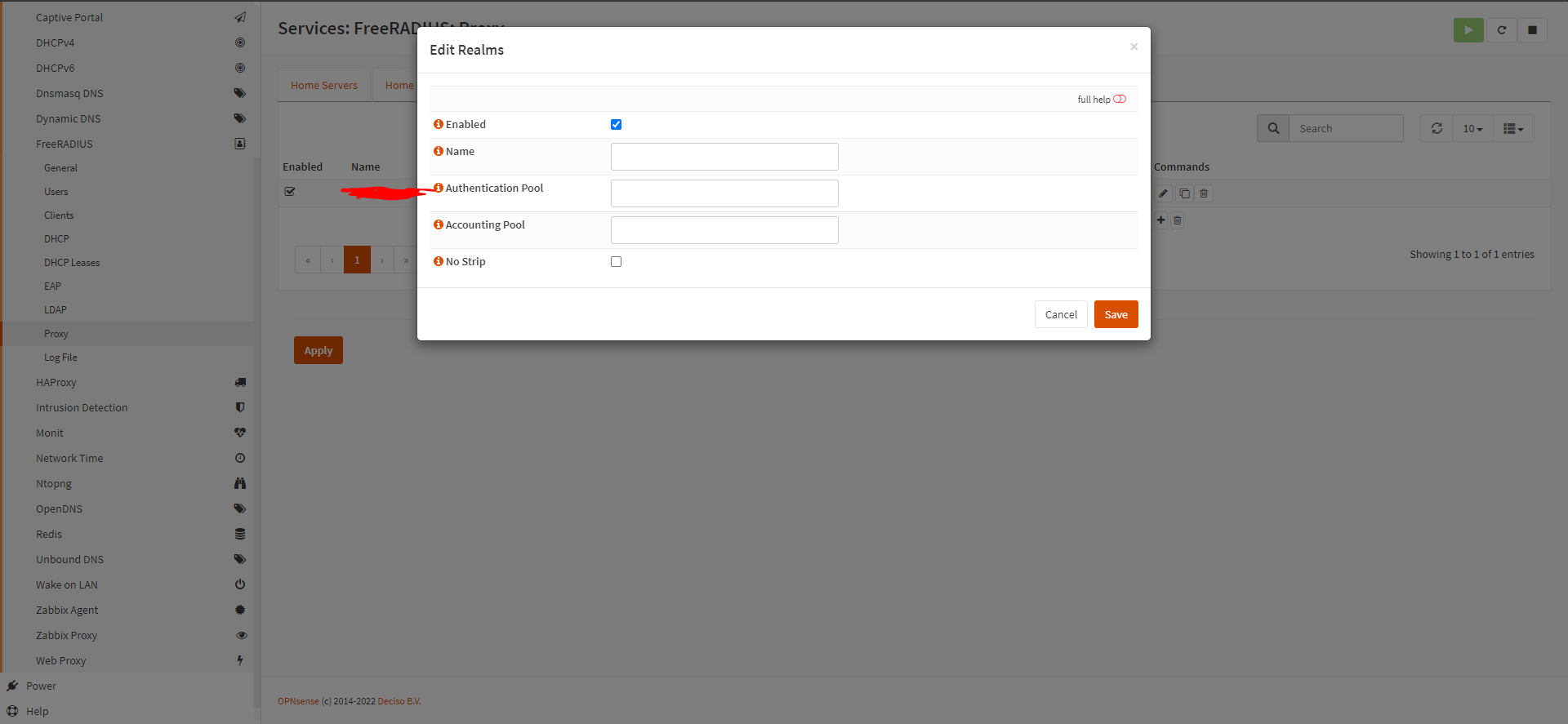The height and width of the screenshot is (724, 1568).
Task: Click the HAProxy truck icon
Action: point(240,382)
